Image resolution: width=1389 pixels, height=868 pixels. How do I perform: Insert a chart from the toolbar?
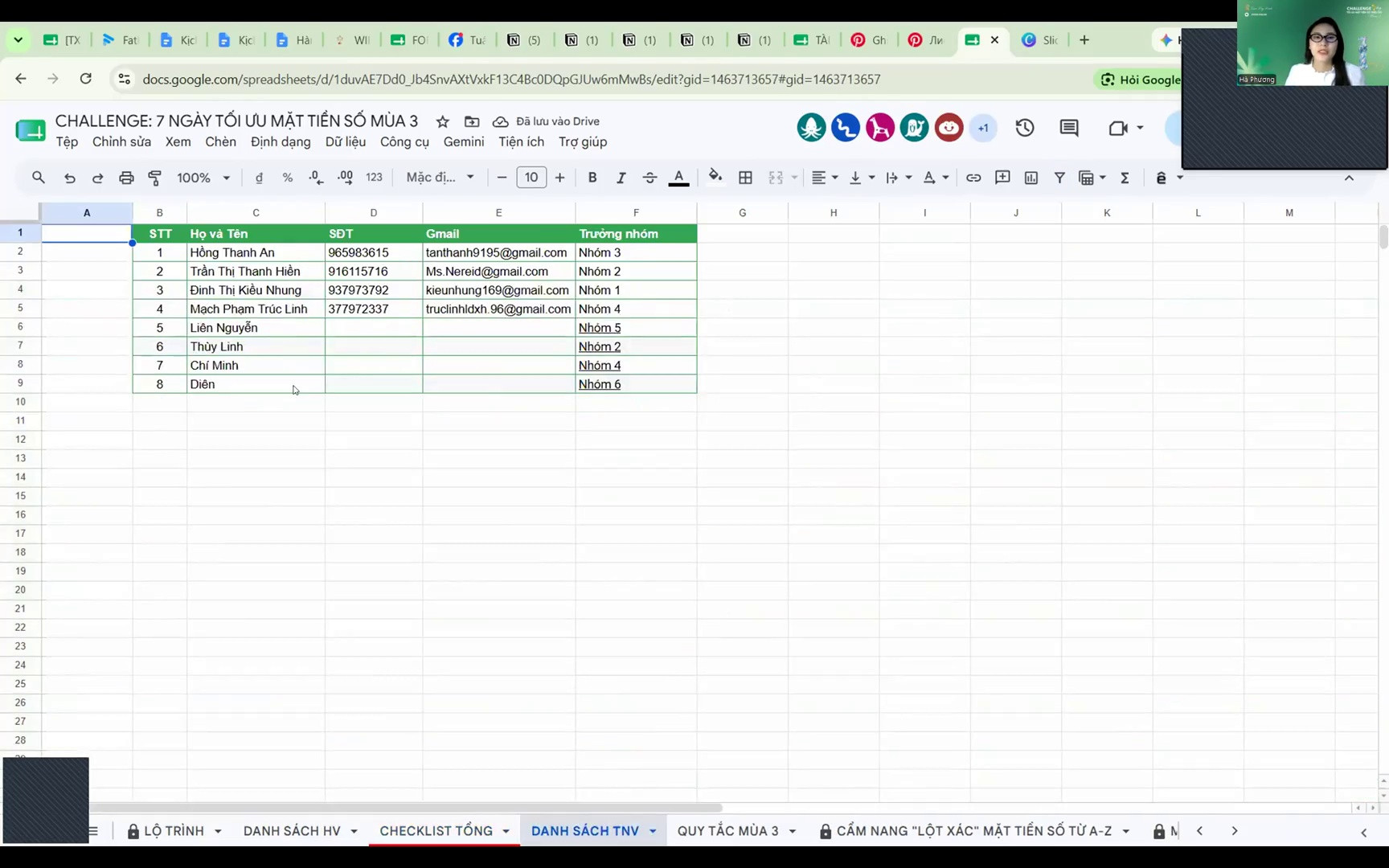1031,178
